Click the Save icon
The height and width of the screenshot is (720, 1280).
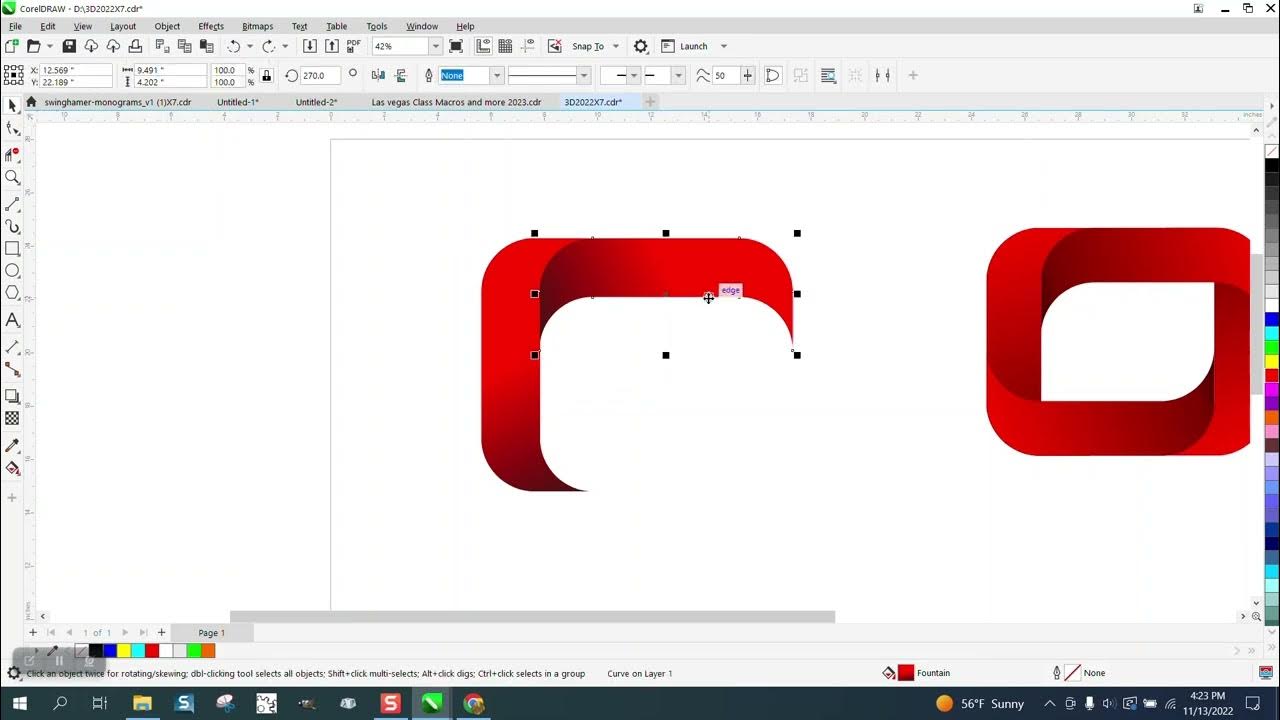coord(69,46)
